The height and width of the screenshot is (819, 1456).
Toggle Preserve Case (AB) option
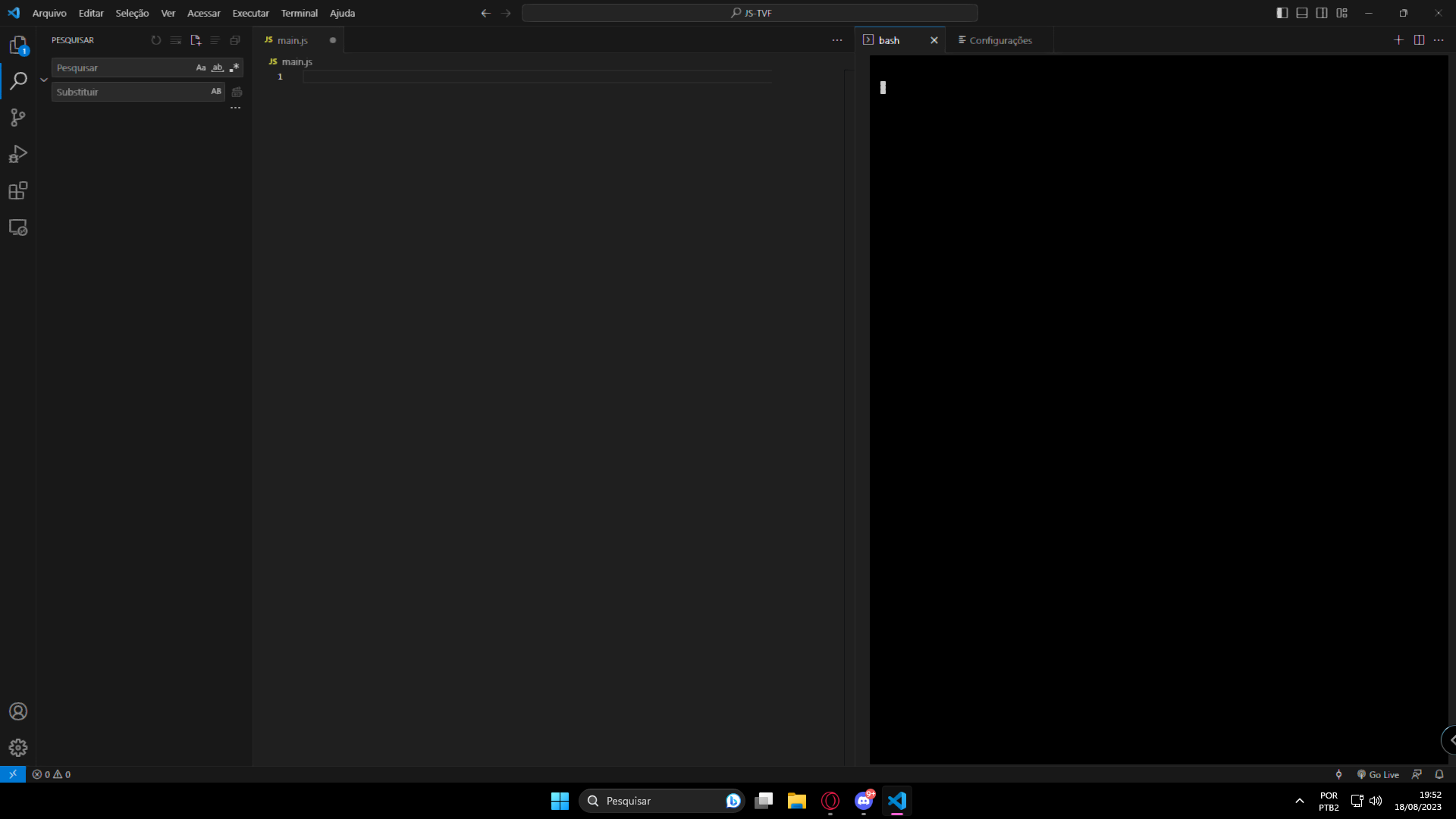click(x=216, y=91)
